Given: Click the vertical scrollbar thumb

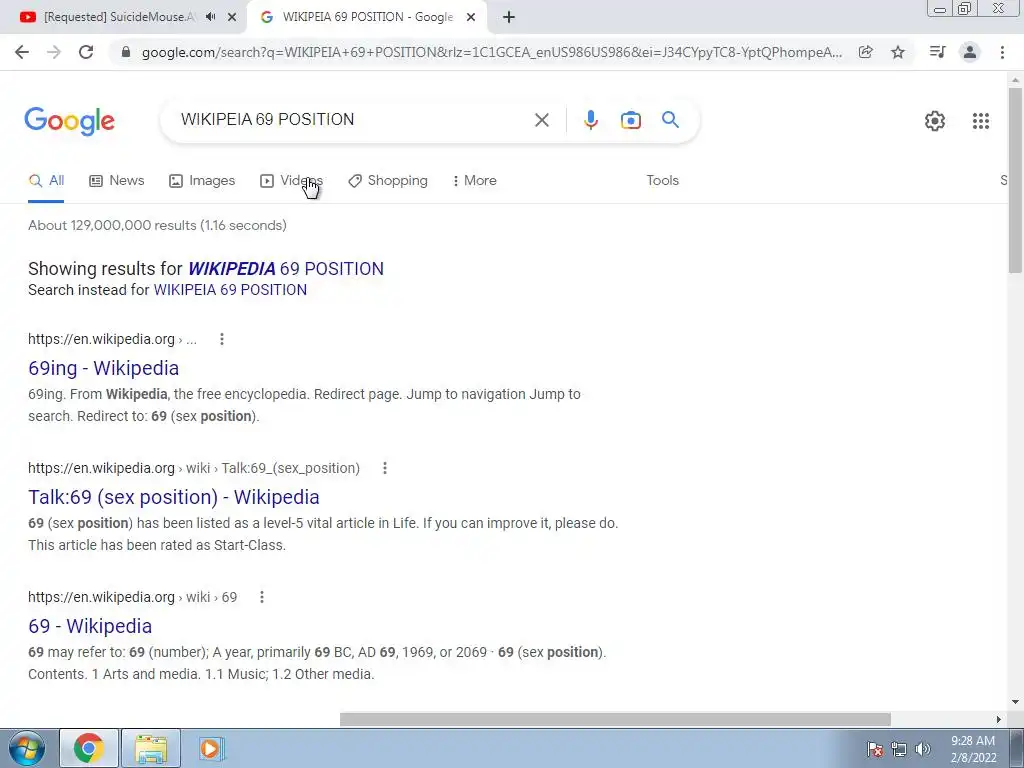Looking at the screenshot, I should pyautogui.click(x=1015, y=180).
